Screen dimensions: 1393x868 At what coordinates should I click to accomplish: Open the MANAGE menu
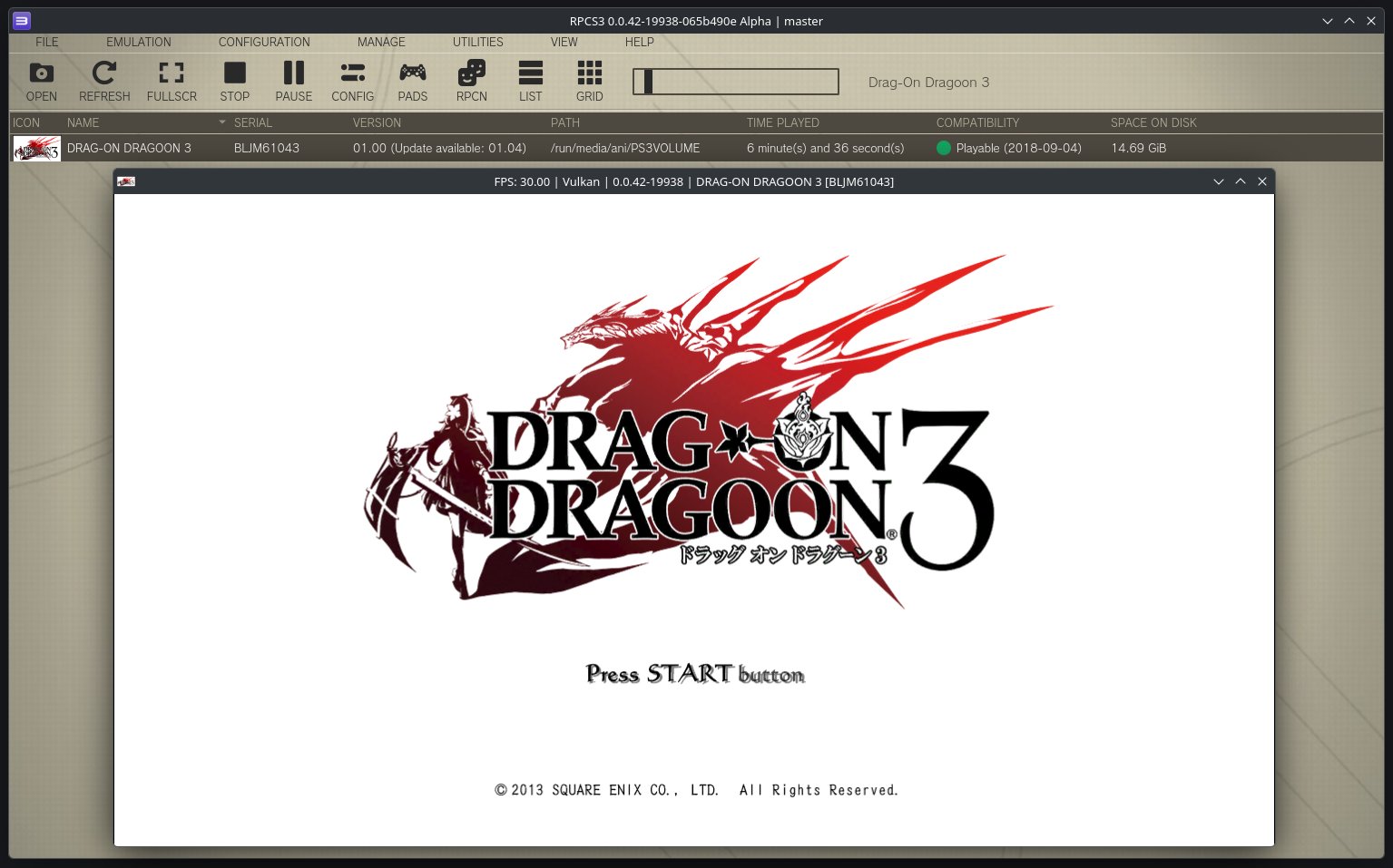pyautogui.click(x=381, y=42)
